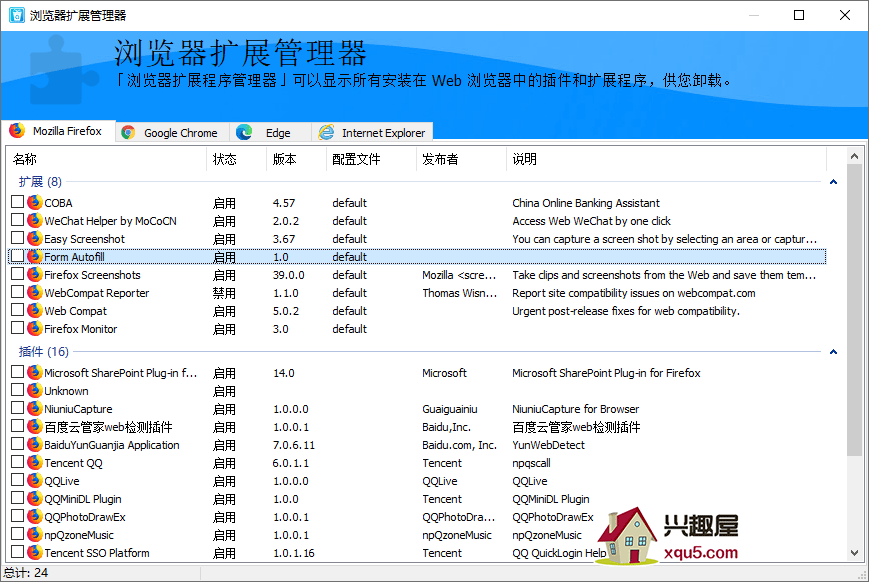Click the Firefox icon beside COBA
Screen dimensions: 869x582
click(34, 202)
